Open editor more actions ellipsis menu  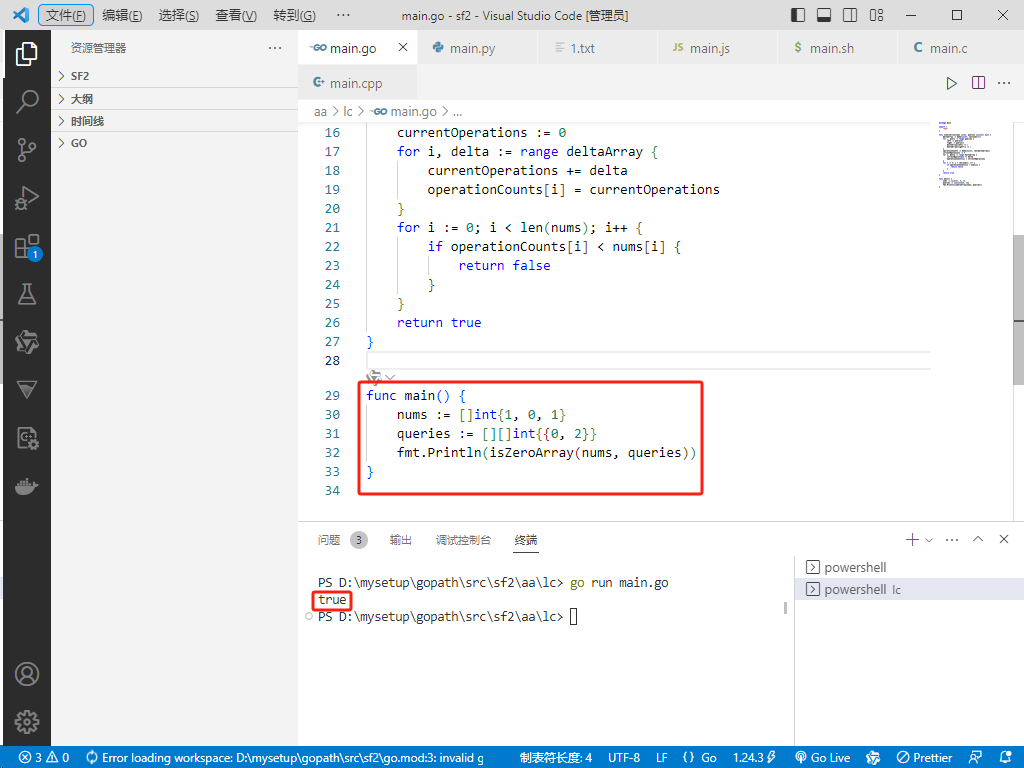(1004, 83)
